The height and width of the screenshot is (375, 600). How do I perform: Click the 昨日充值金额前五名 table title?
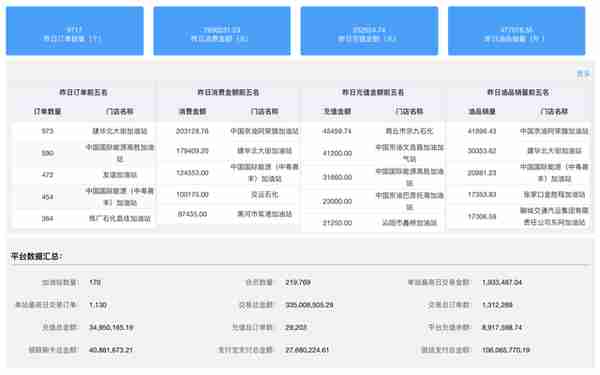[373, 92]
